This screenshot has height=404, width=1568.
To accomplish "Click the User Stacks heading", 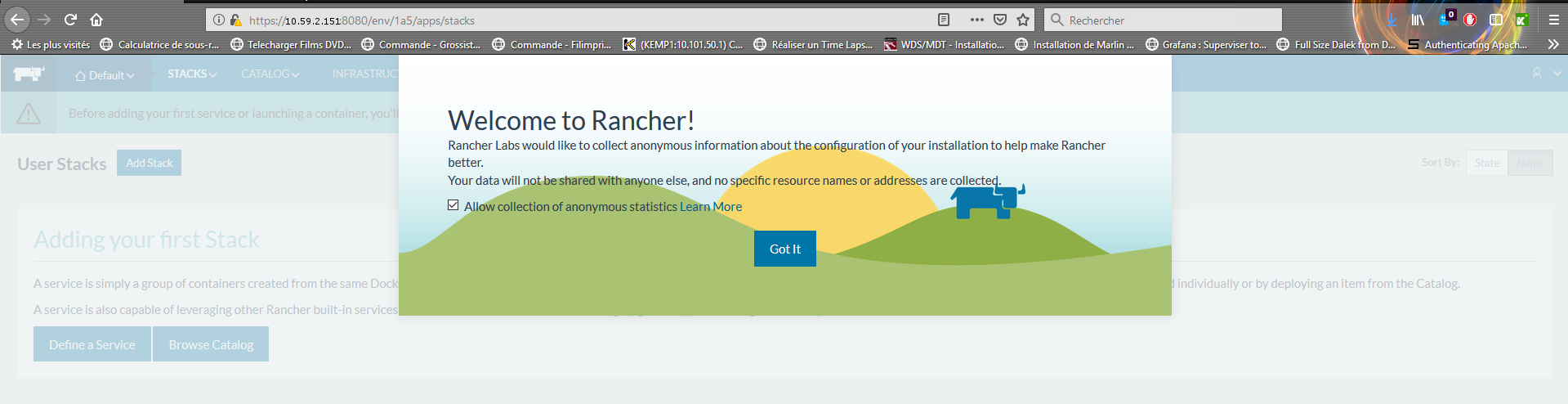I will [62, 164].
